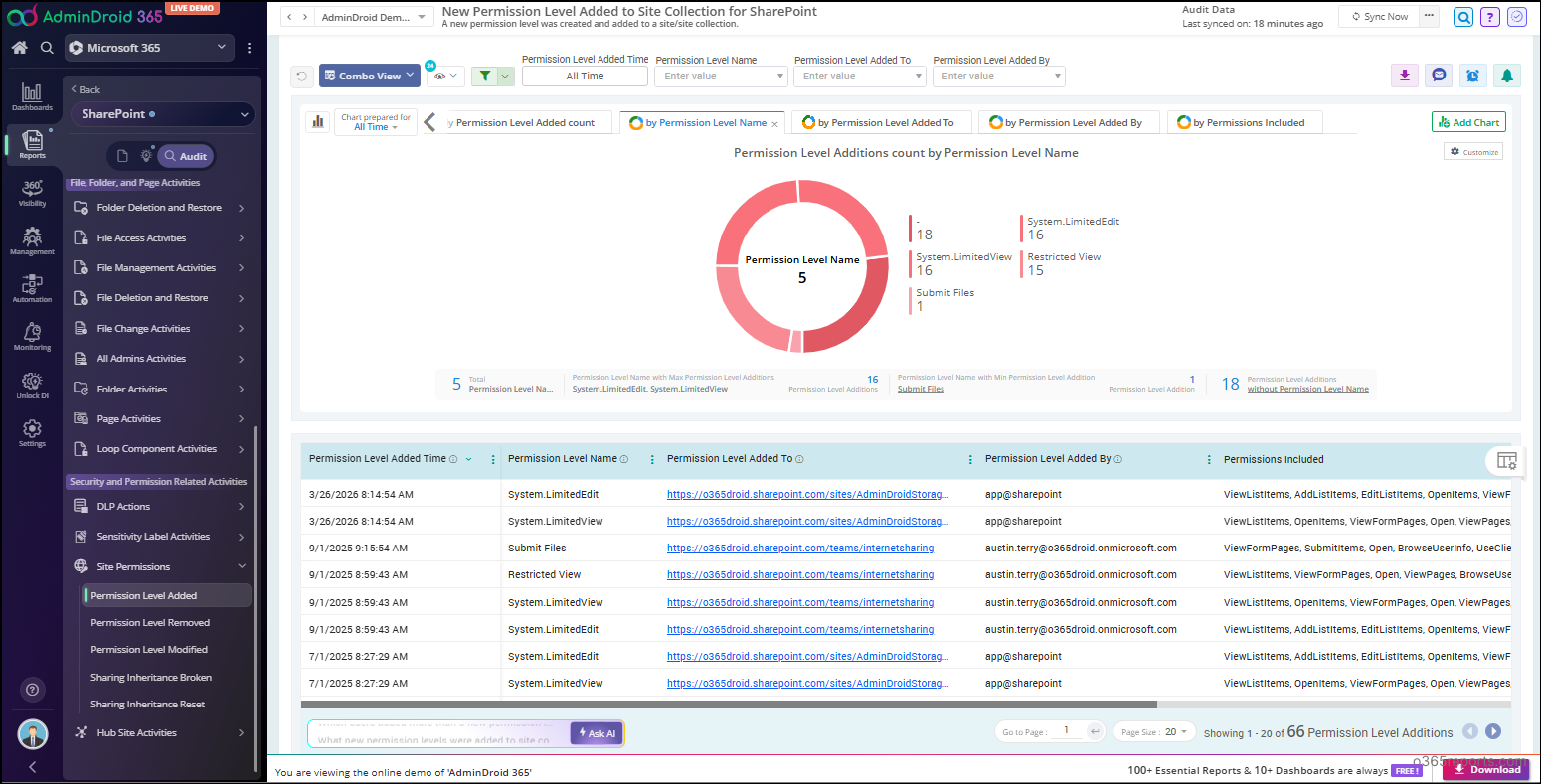The width and height of the screenshot is (1541, 784).
Task: Open the Settings gear in the sidebar
Action: [x=32, y=432]
